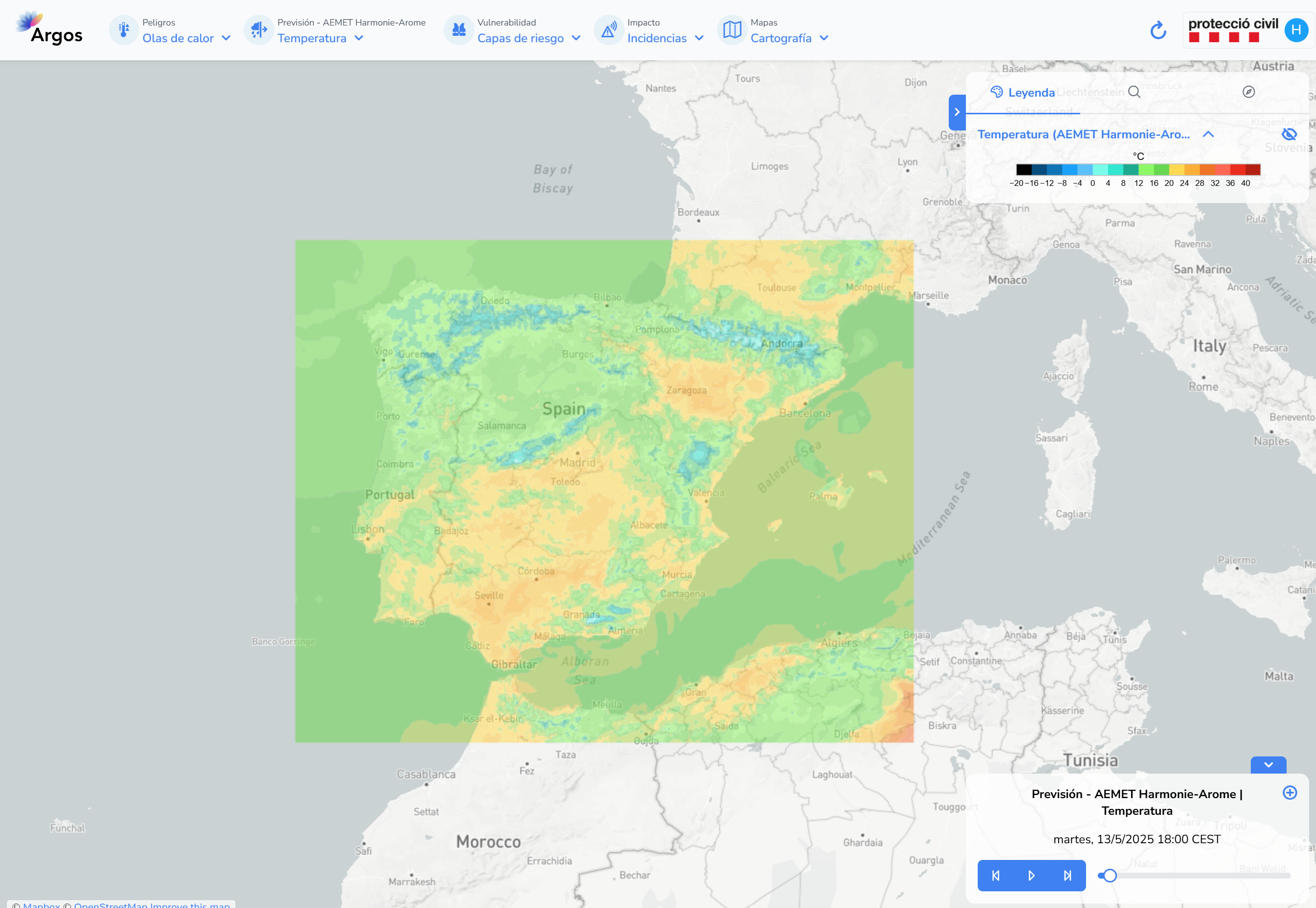Click the Peligros thermometer icon
The height and width of the screenshot is (908, 1316).
click(x=124, y=29)
